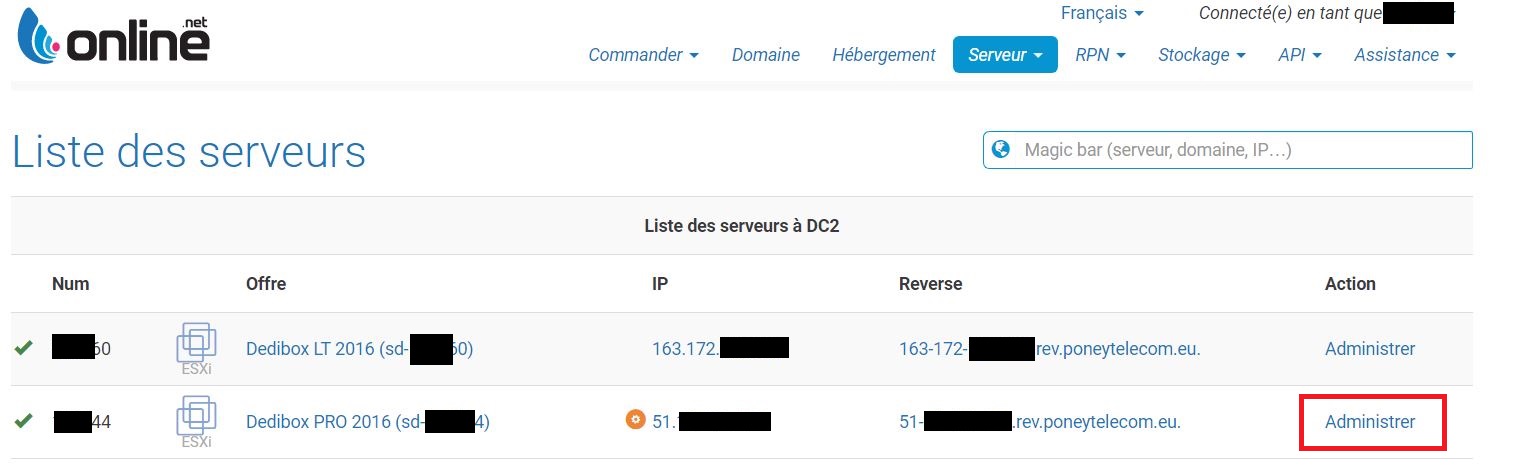The image size is (1513, 473).
Task: Click the 'Liste des serveurs à DC2' heading
Action: click(x=741, y=226)
